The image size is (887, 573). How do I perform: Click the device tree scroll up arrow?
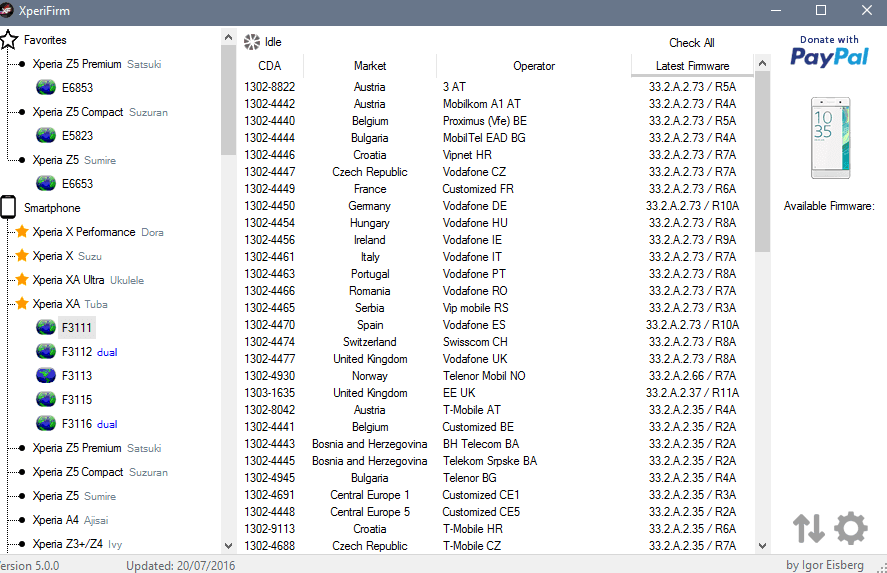[228, 37]
